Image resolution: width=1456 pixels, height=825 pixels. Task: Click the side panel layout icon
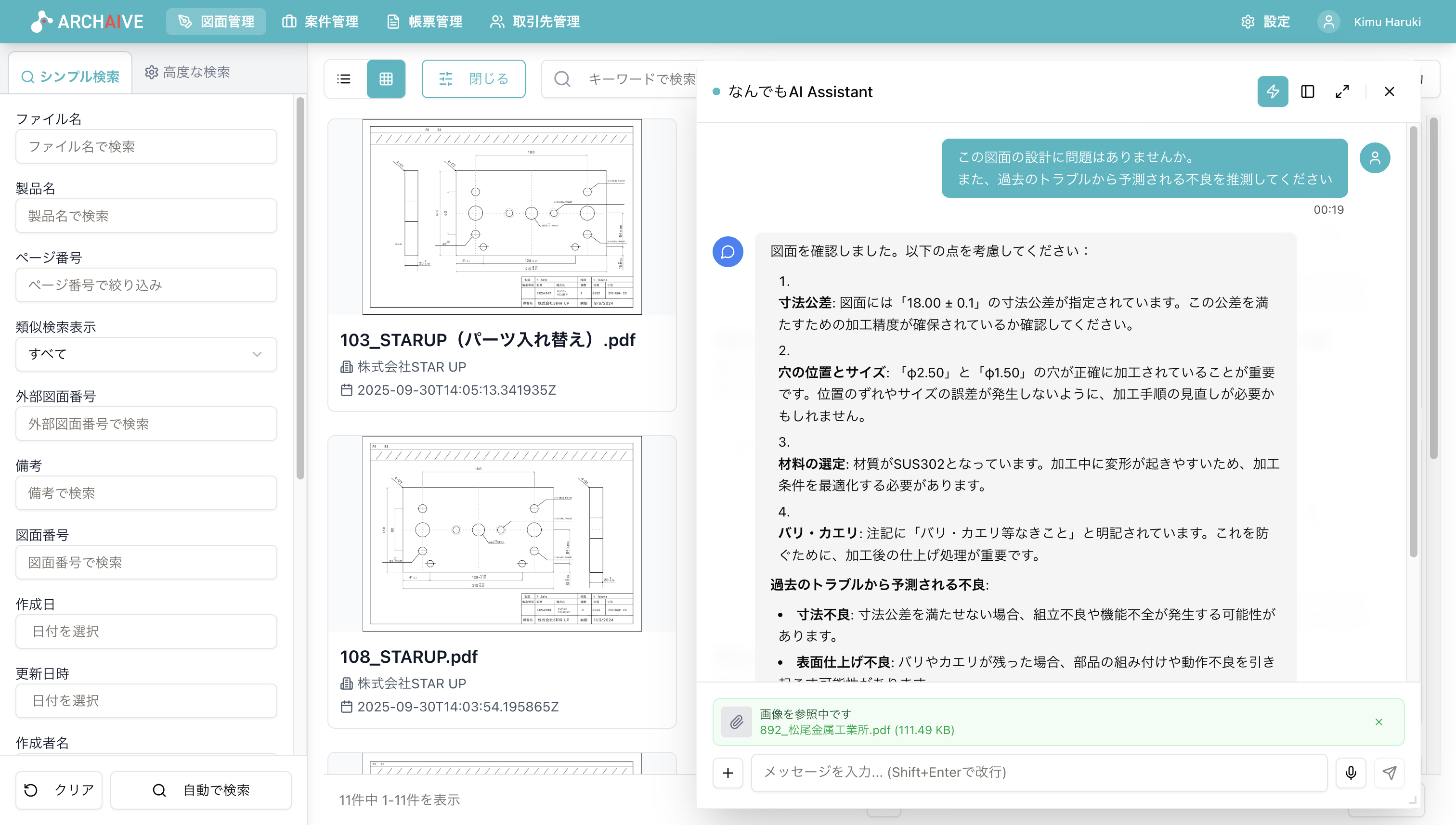1308,91
